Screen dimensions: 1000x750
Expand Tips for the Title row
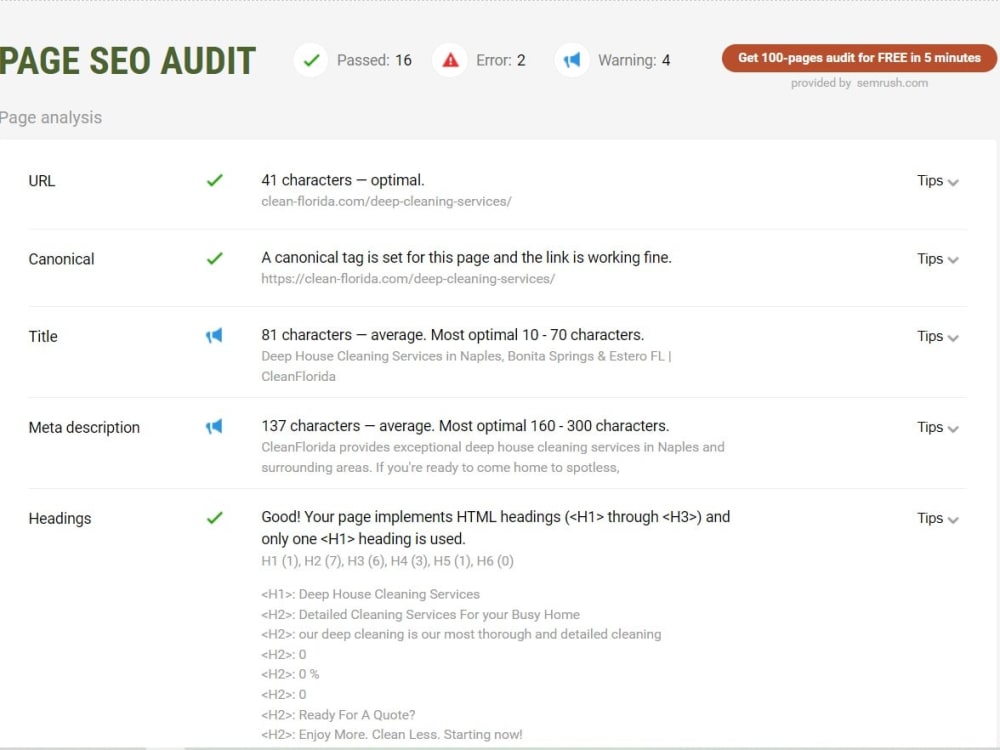pos(938,337)
